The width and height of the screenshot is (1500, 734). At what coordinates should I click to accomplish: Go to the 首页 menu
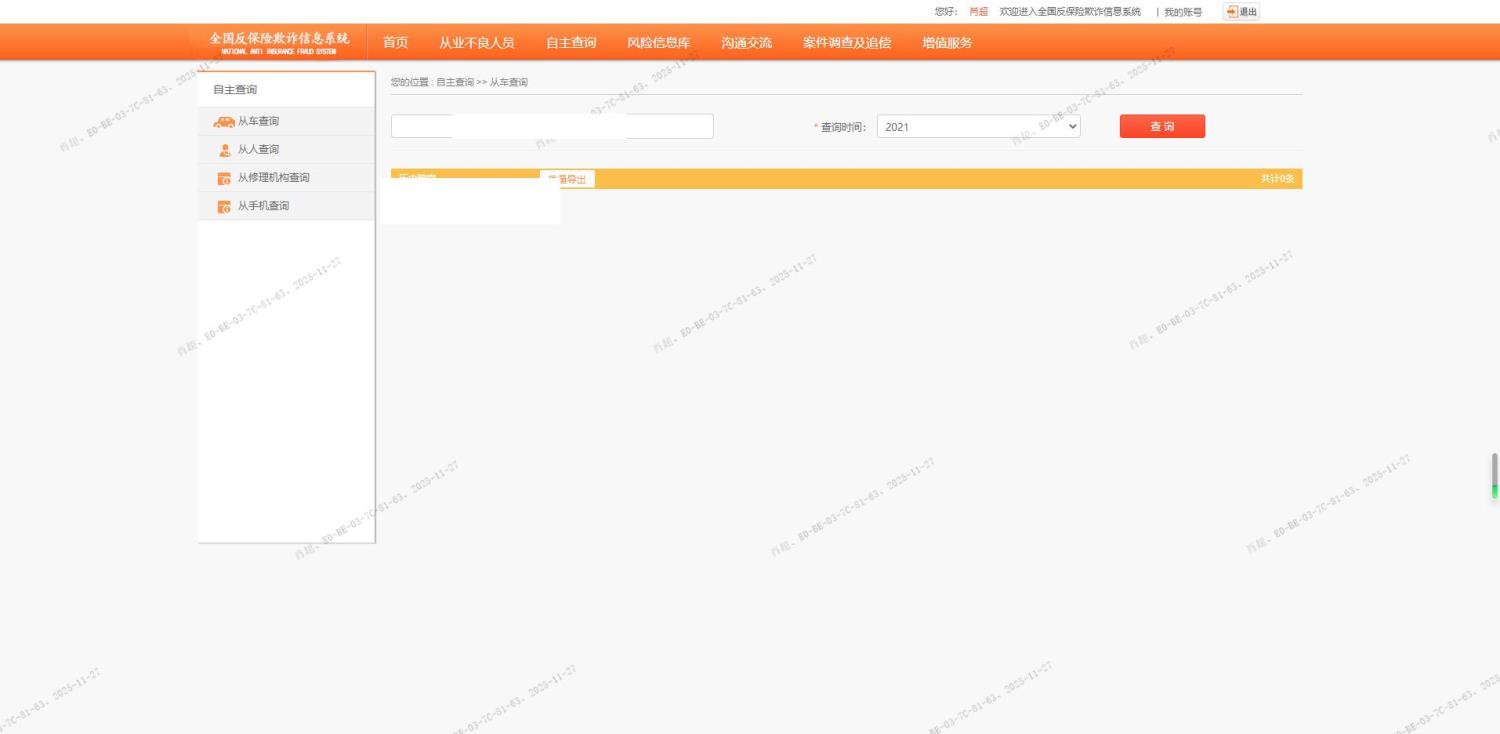[x=395, y=43]
